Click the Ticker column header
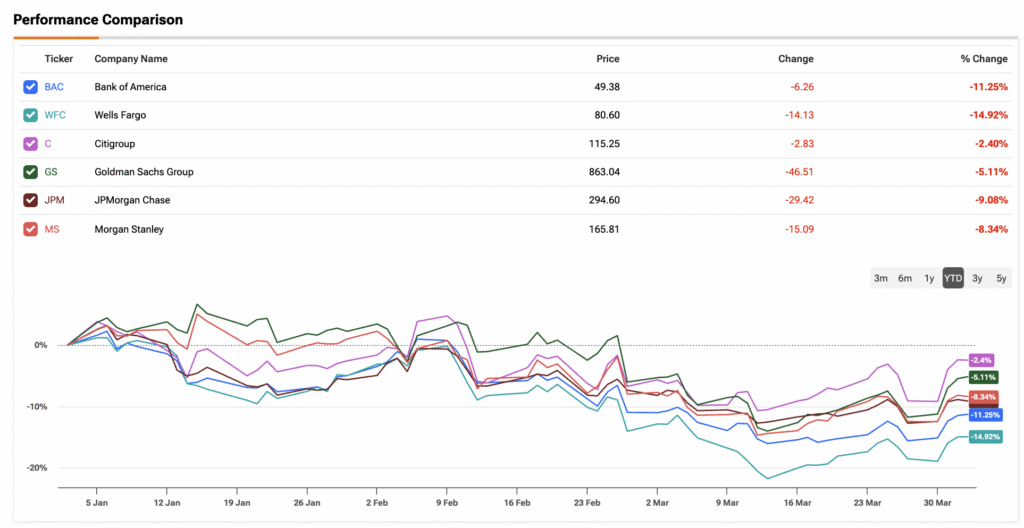 click(59, 59)
